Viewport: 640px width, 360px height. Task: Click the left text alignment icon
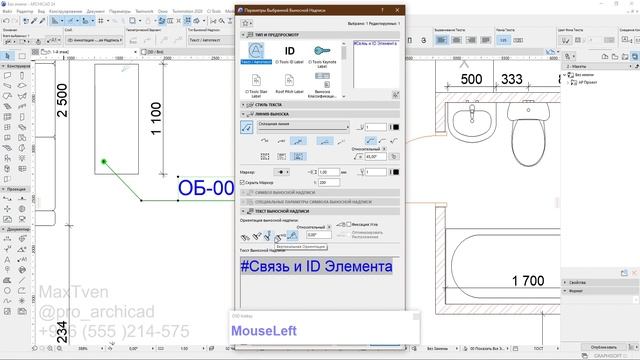(441, 40)
